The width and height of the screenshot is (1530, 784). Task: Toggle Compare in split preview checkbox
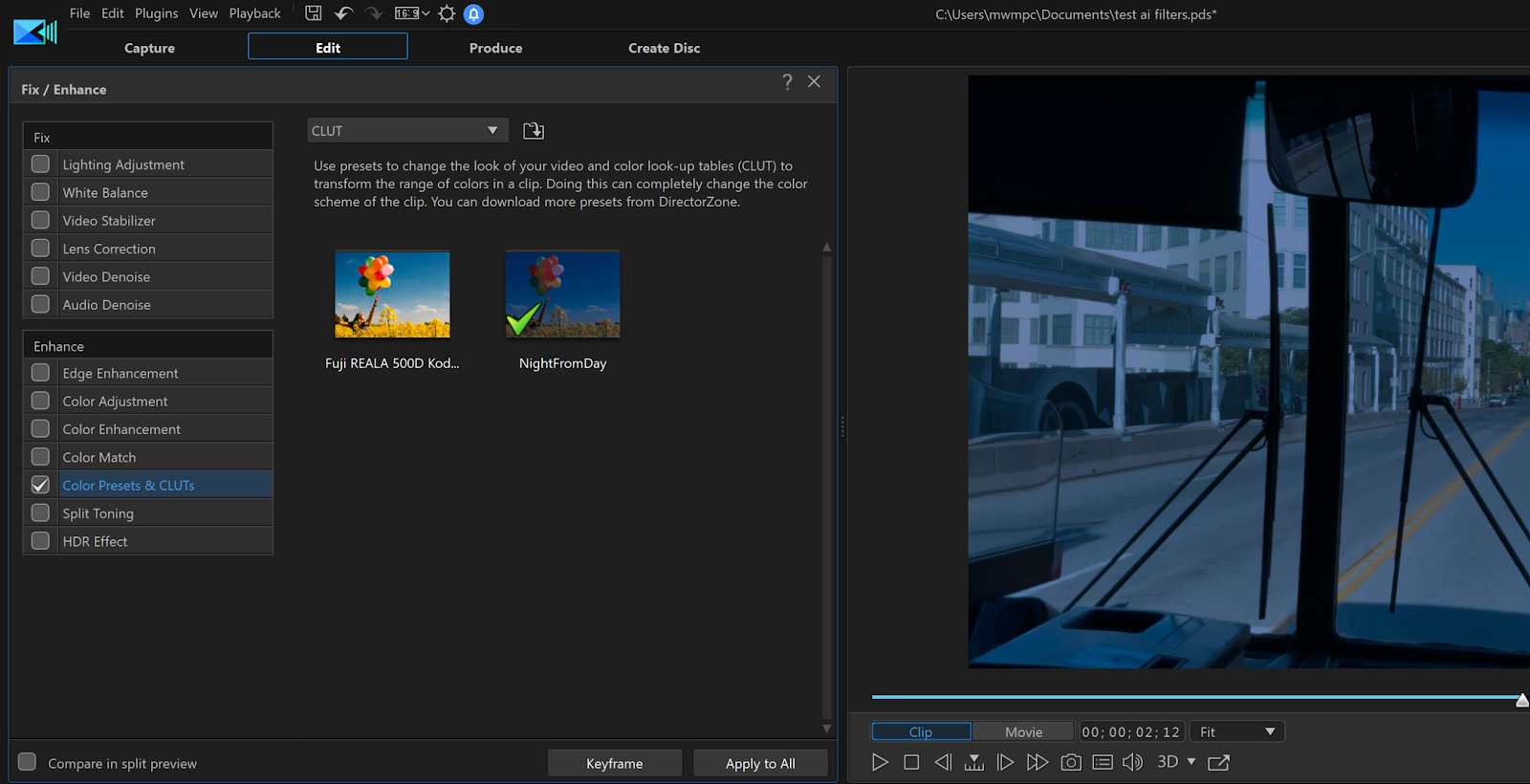27,762
